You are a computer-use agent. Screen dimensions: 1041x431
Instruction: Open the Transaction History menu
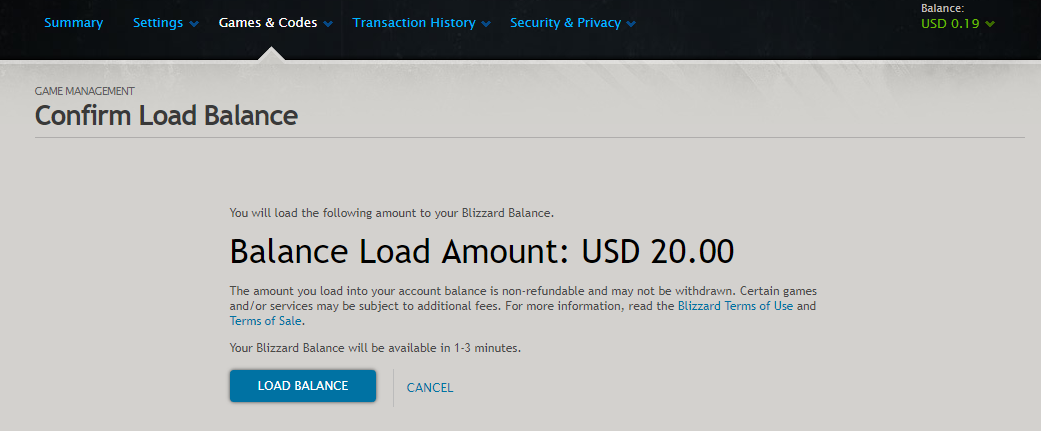[x=414, y=22]
